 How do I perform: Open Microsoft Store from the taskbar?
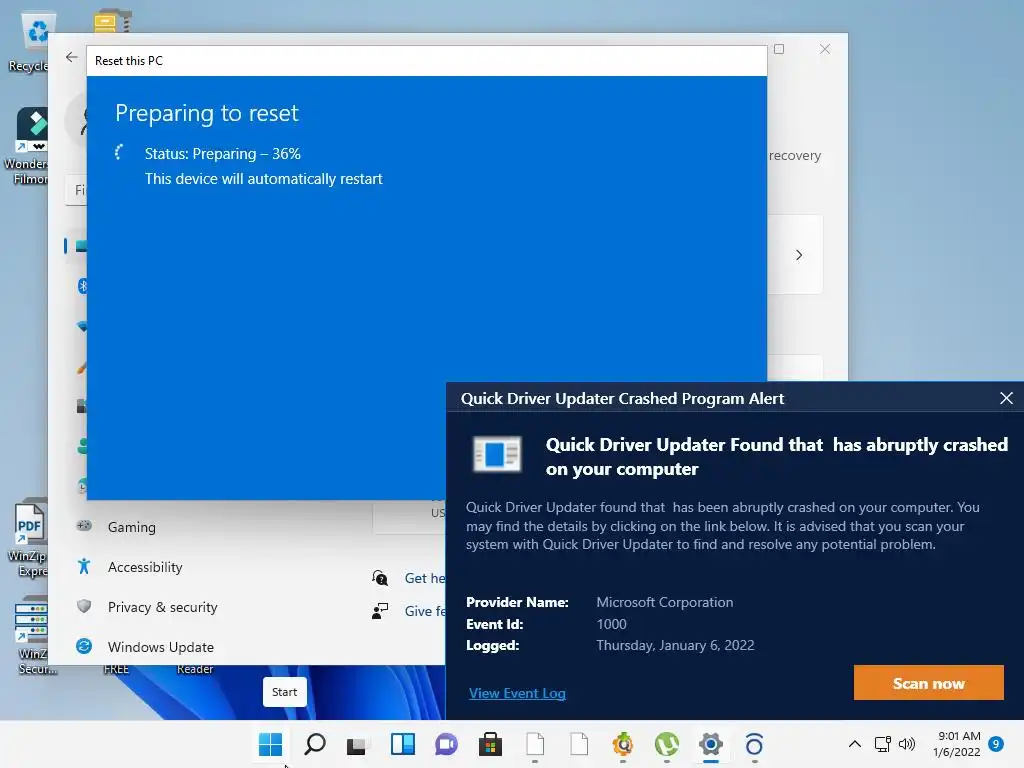[490, 744]
